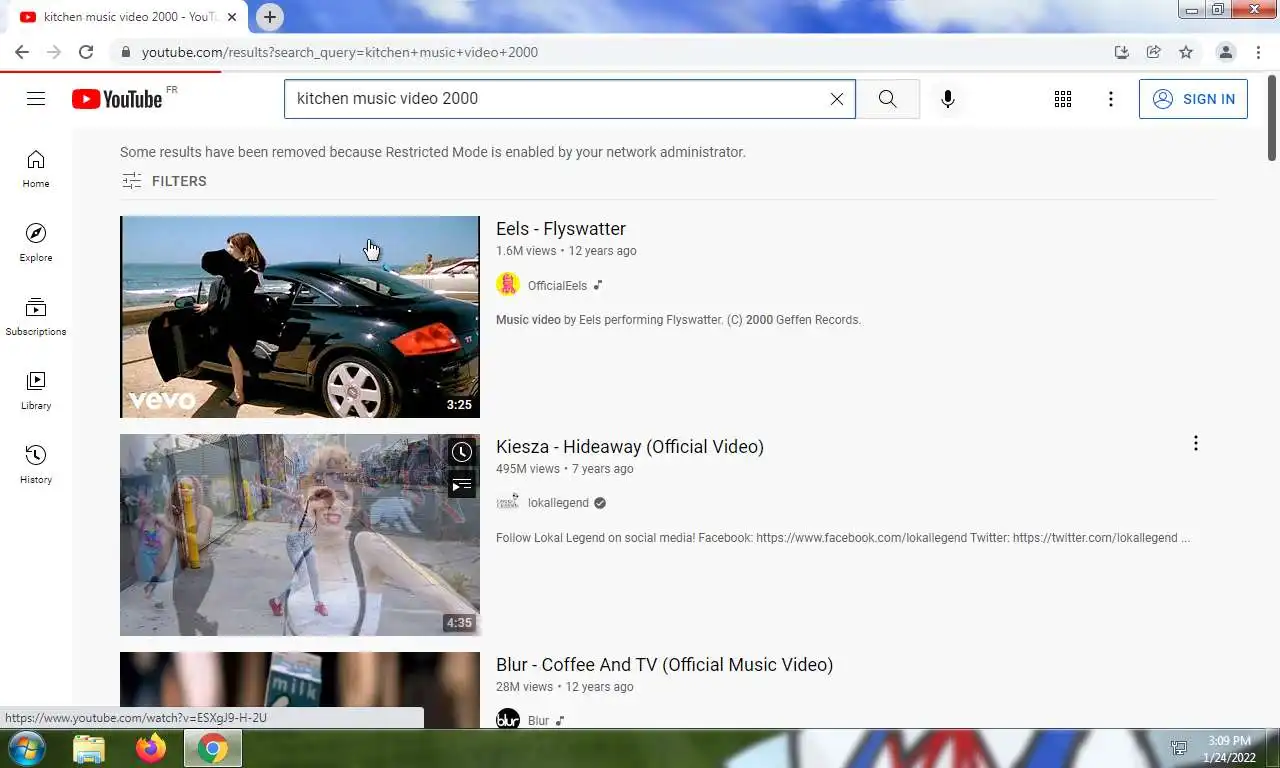Open the Eels - Flyswatter title
This screenshot has height=768, width=1280.
(x=561, y=229)
